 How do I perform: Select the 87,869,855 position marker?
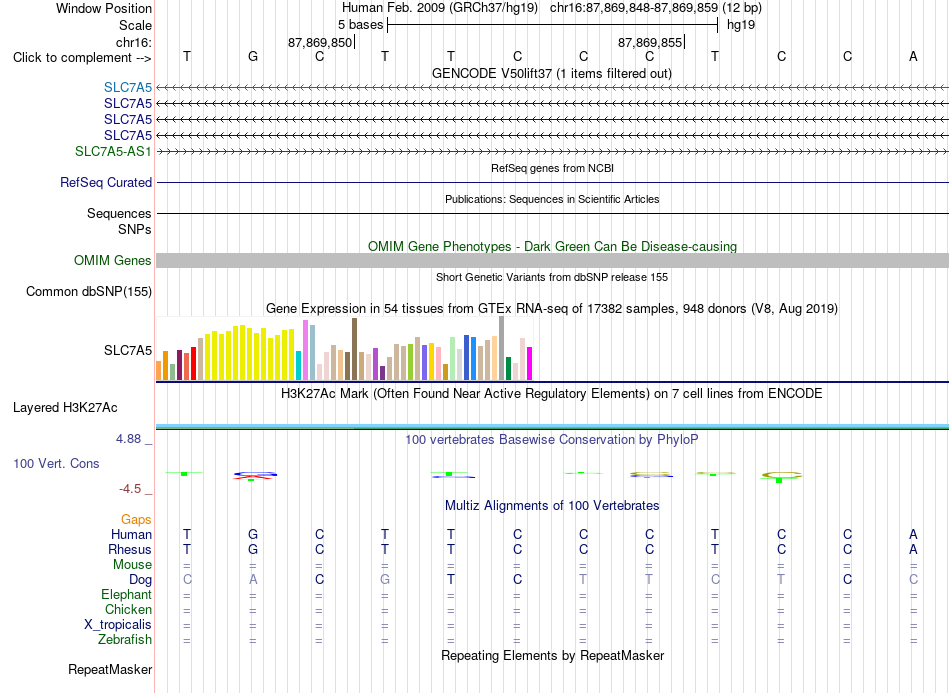pos(649,42)
